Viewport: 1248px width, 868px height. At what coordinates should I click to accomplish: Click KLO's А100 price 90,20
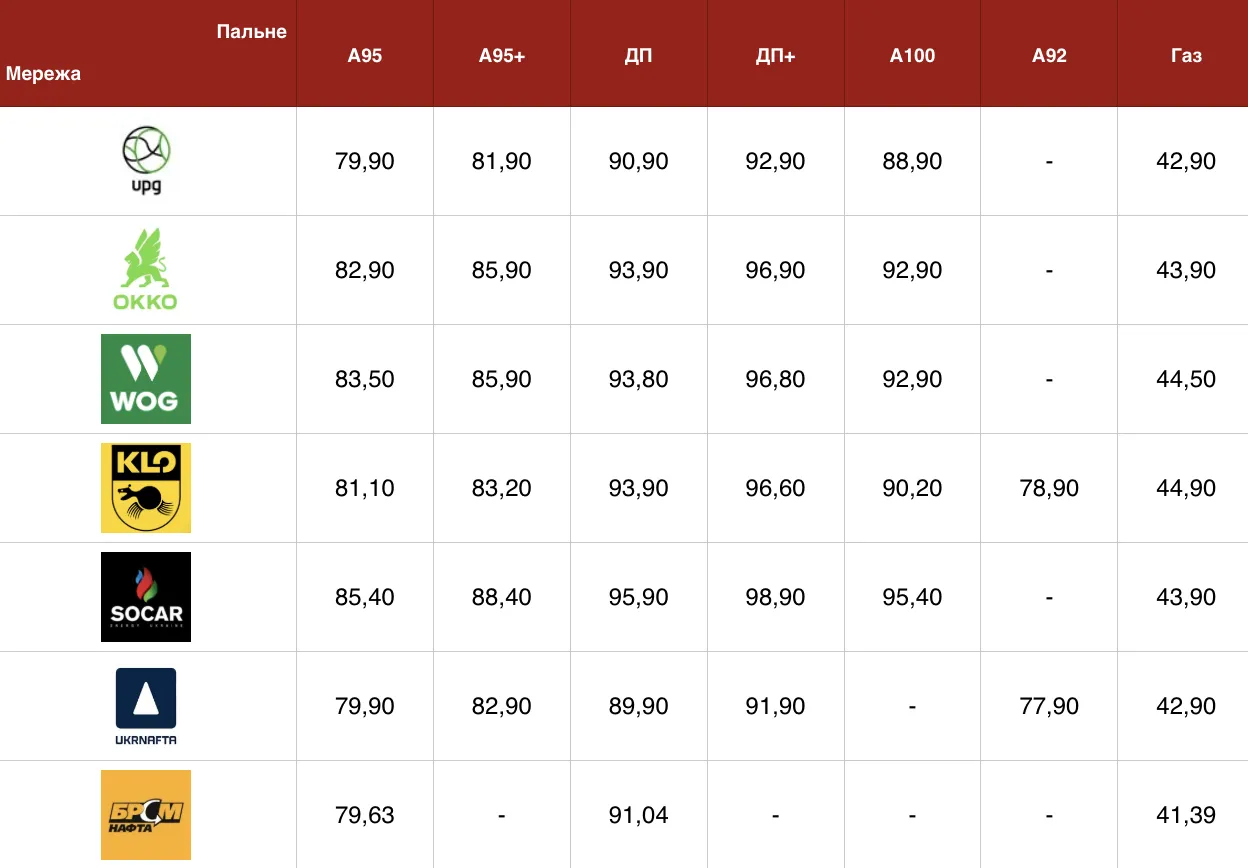point(913,488)
